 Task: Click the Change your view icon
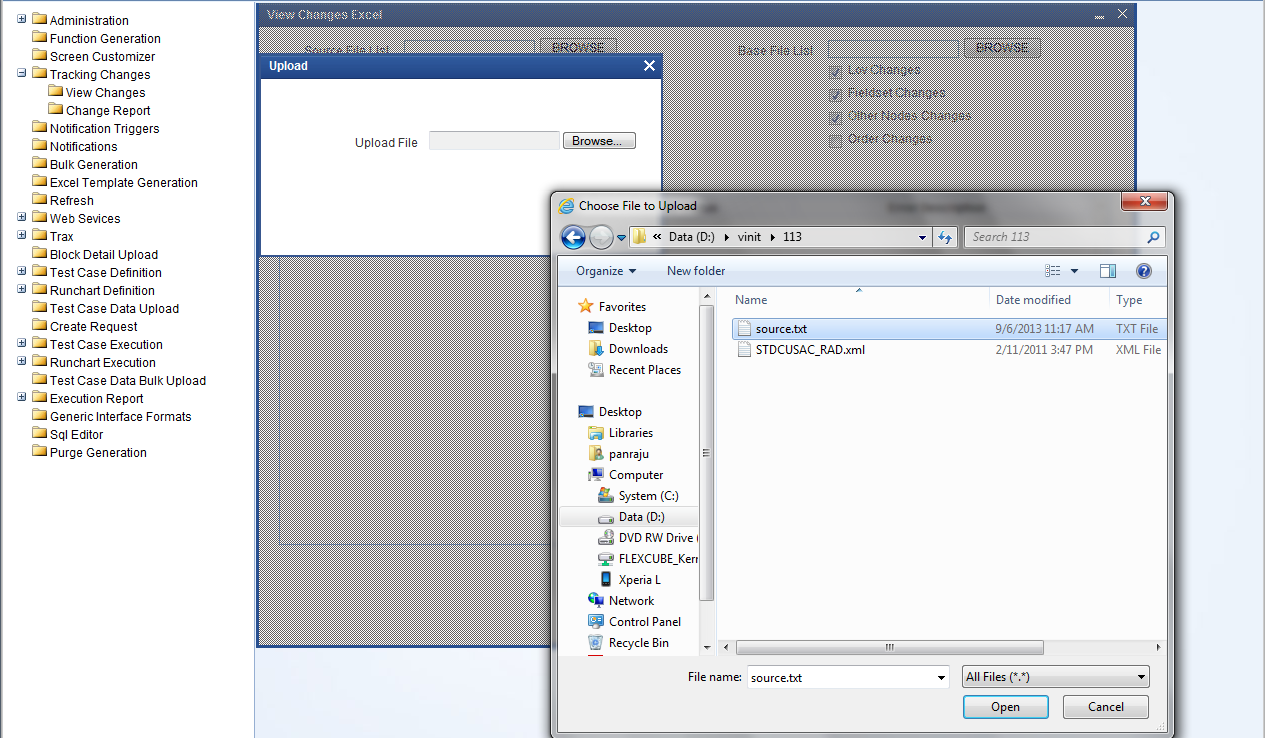[x=1053, y=271]
